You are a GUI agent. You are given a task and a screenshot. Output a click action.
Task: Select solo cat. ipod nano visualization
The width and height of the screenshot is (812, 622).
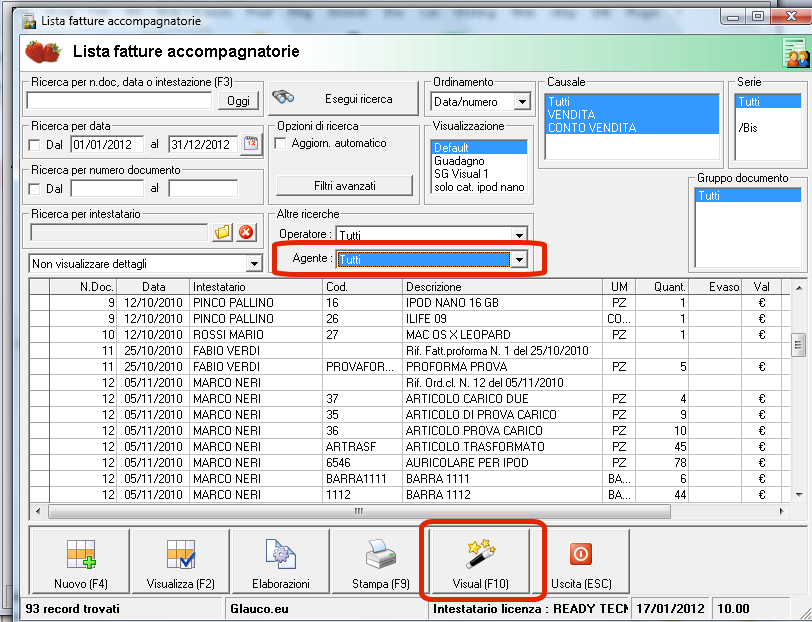tap(479, 187)
